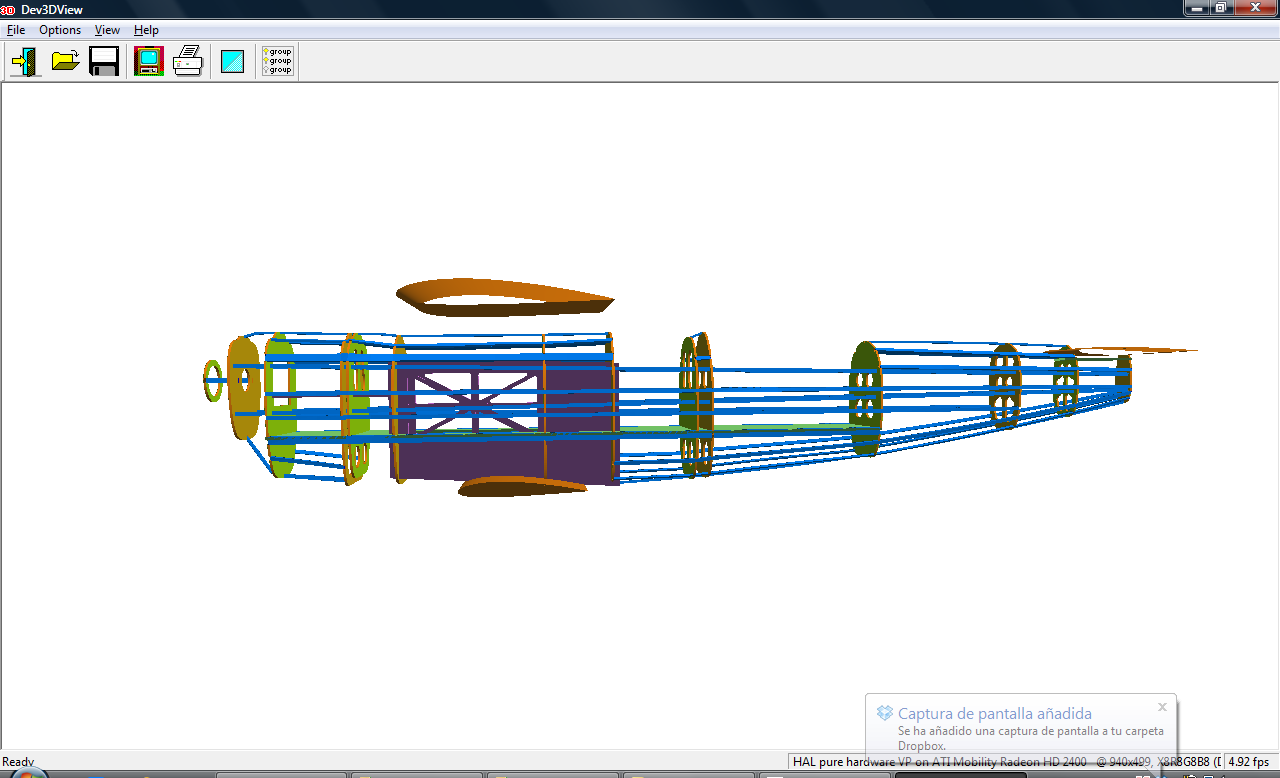This screenshot has height=778, width=1280.
Task: Click the exit door toolbar icon
Action: [x=25, y=62]
